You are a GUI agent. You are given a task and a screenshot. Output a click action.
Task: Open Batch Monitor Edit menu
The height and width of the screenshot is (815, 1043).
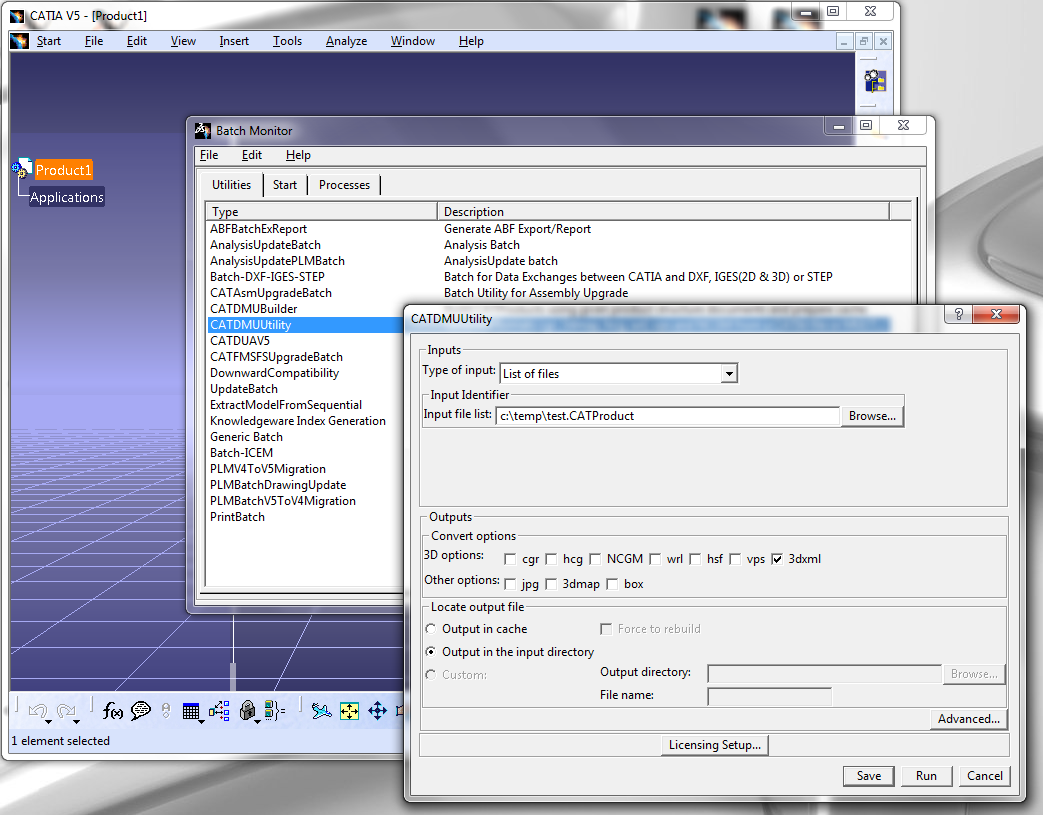click(251, 155)
